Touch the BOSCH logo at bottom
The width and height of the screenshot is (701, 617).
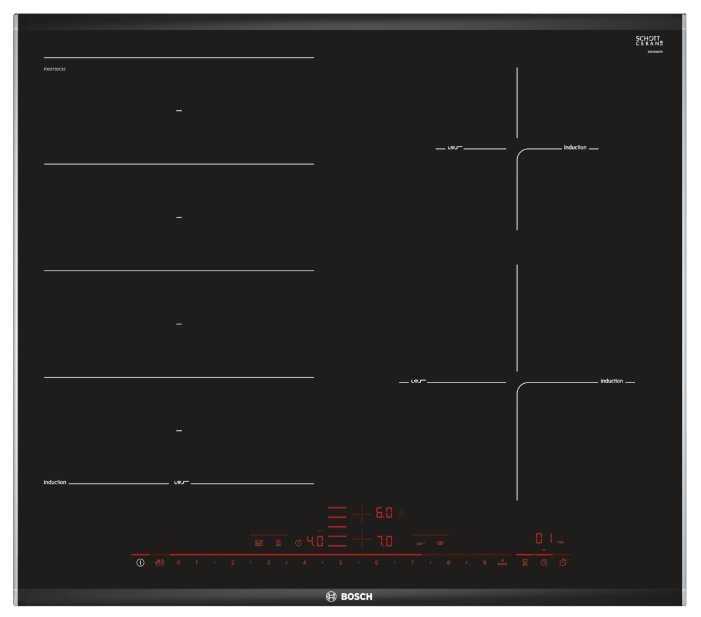349,596
